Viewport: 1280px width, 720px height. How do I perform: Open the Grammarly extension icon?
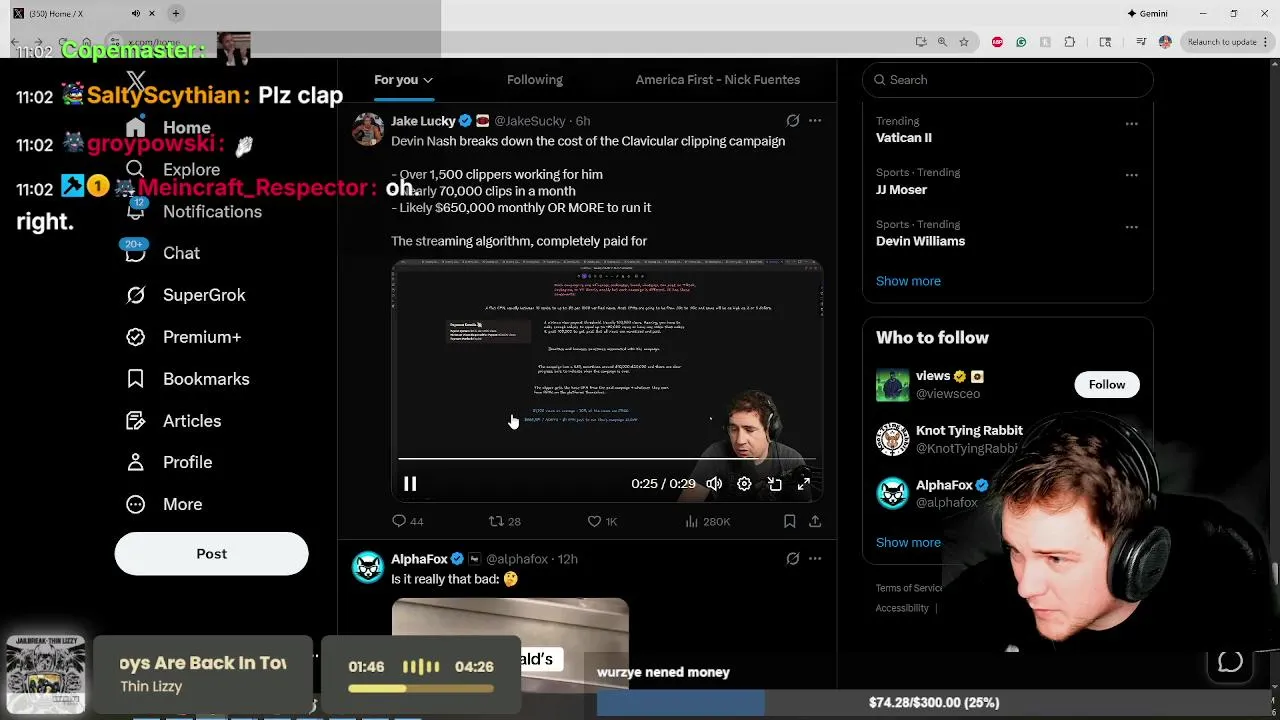click(x=1021, y=42)
